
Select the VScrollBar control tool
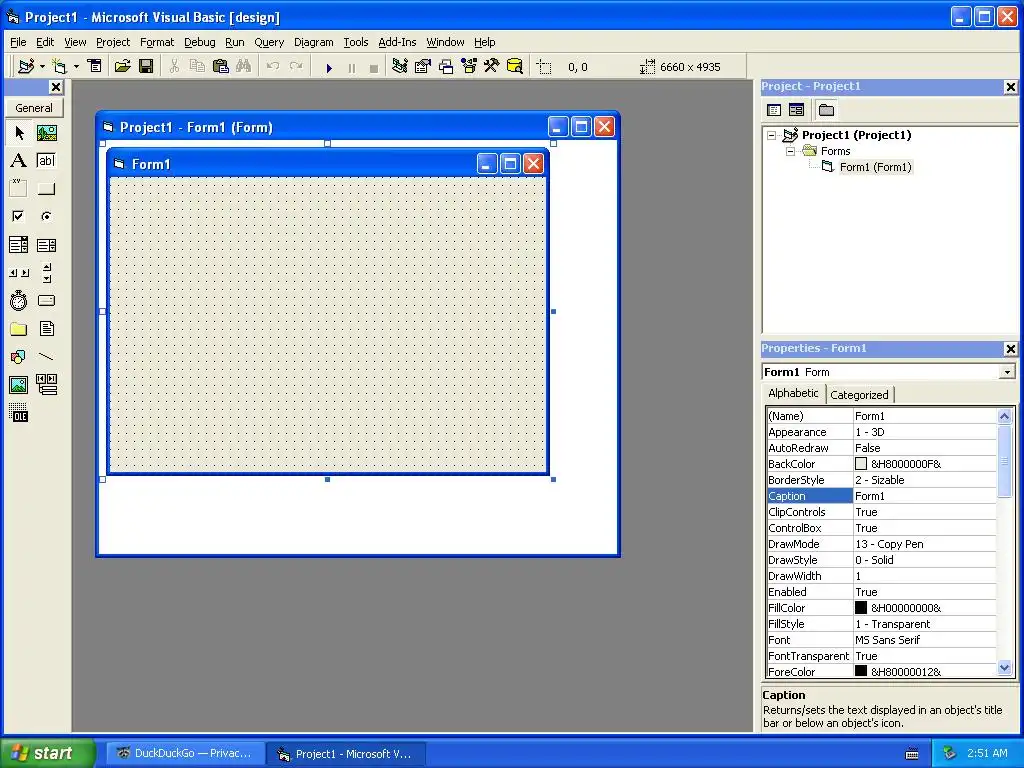click(46, 273)
